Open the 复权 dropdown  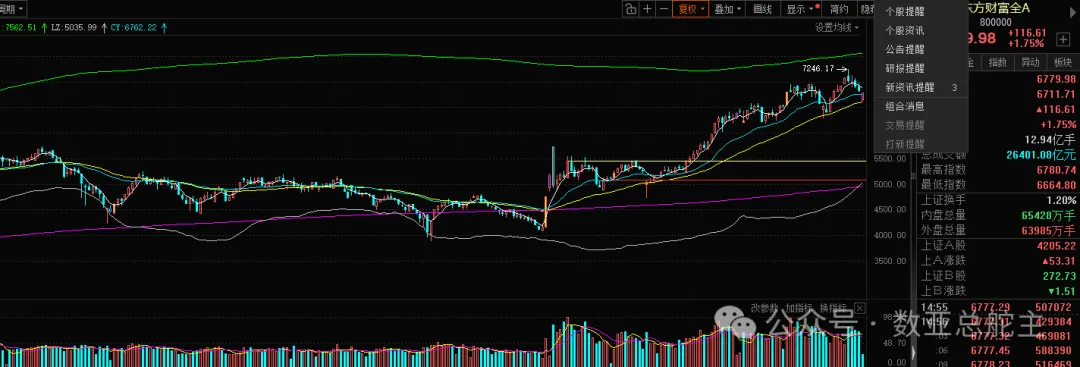(x=690, y=9)
